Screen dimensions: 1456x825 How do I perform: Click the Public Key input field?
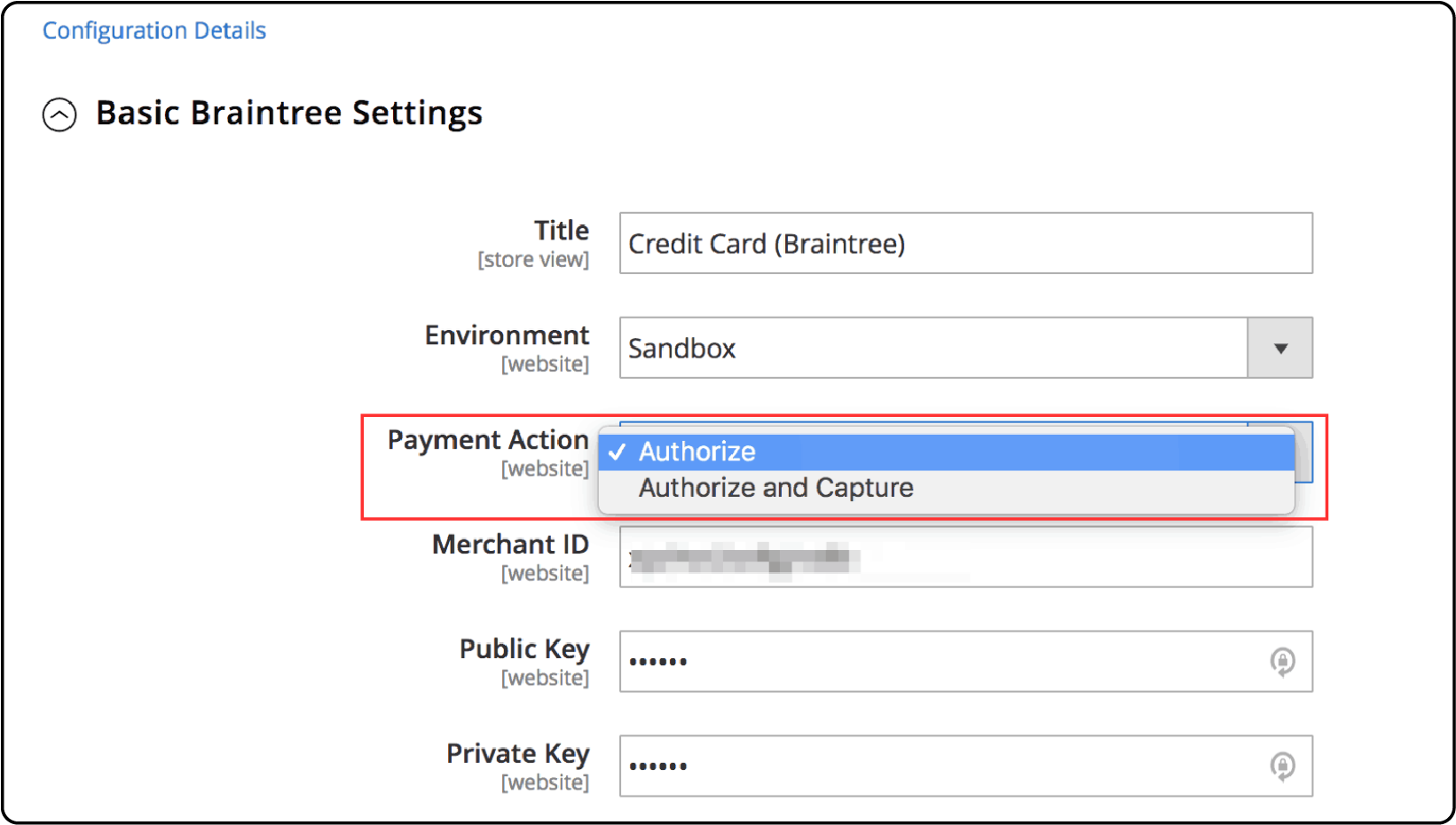tap(965, 661)
